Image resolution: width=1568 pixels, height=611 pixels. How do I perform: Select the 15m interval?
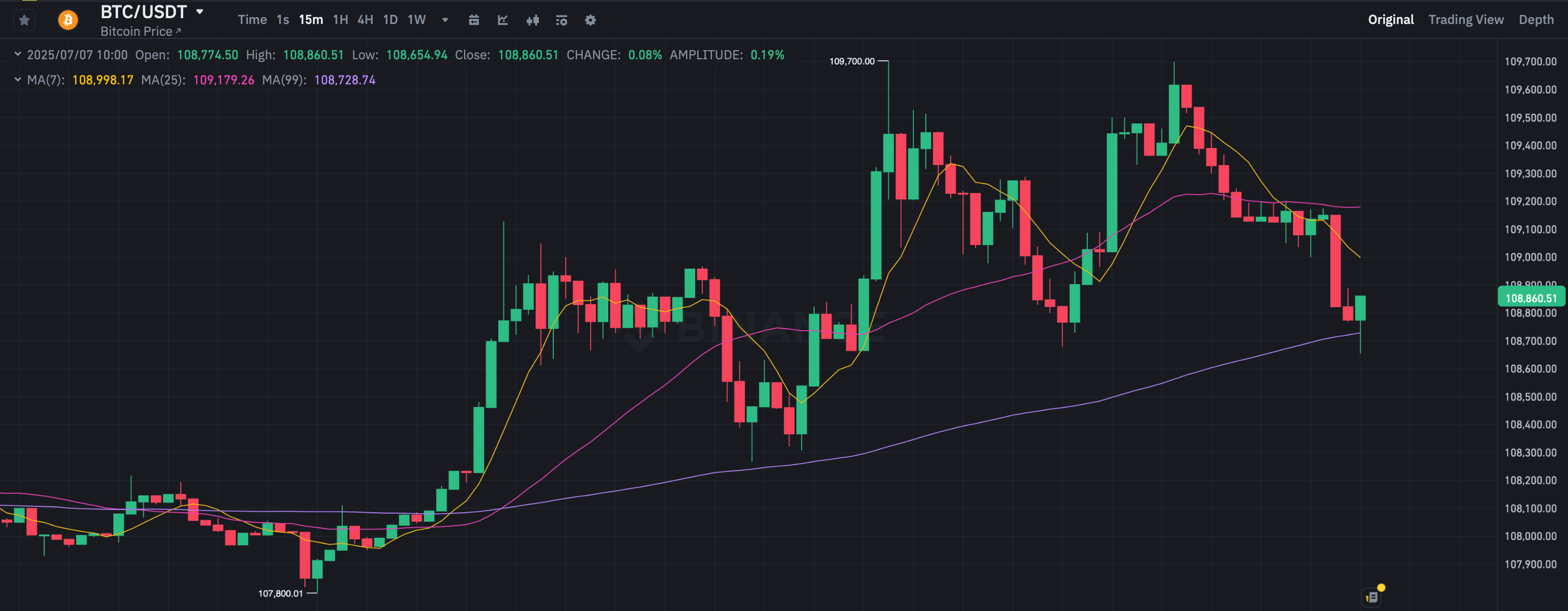click(310, 20)
